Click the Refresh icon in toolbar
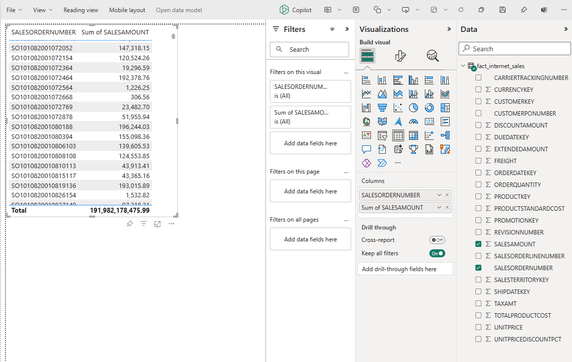The image size is (572, 362). [461, 10]
